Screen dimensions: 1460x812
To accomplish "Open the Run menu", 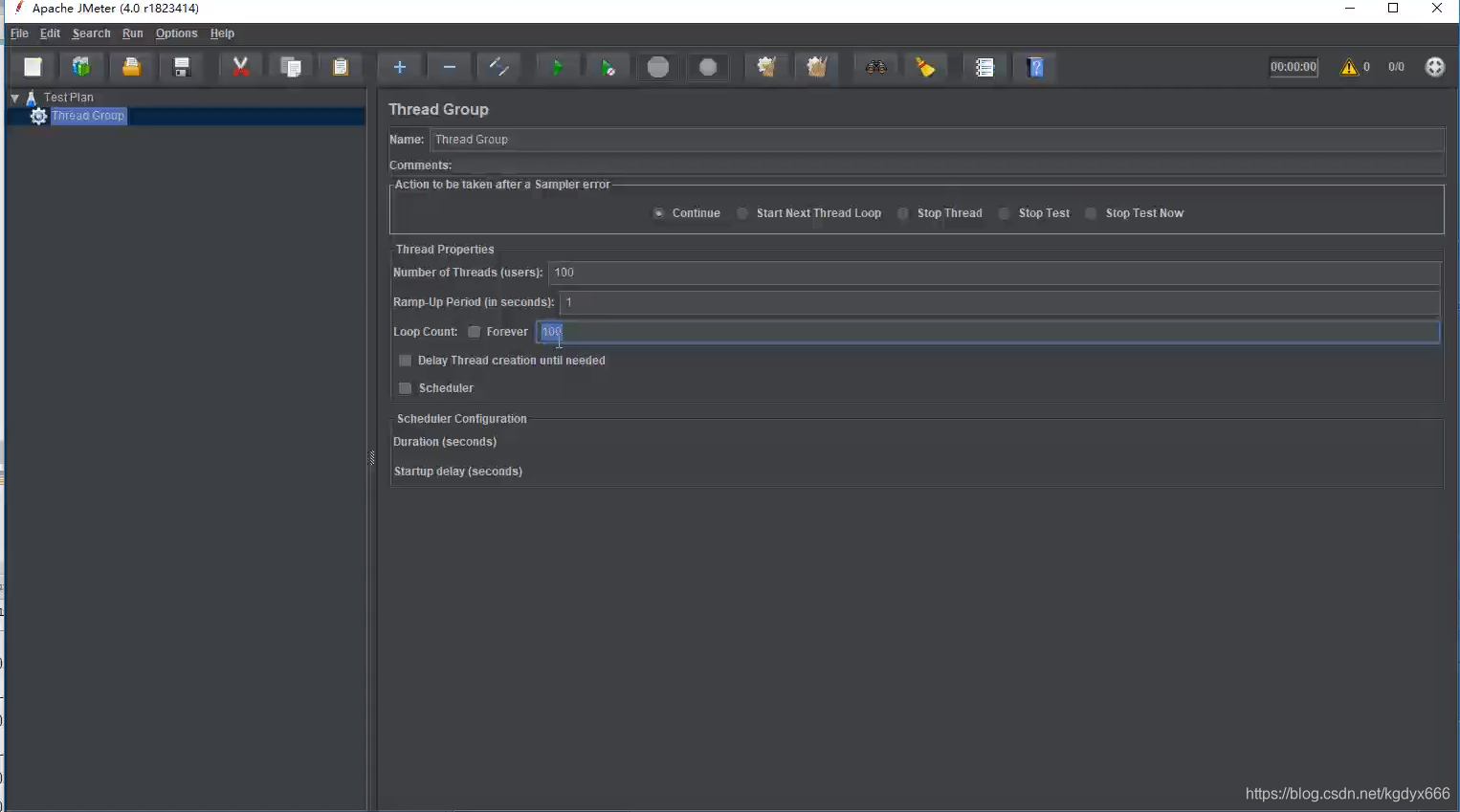I will [x=133, y=33].
